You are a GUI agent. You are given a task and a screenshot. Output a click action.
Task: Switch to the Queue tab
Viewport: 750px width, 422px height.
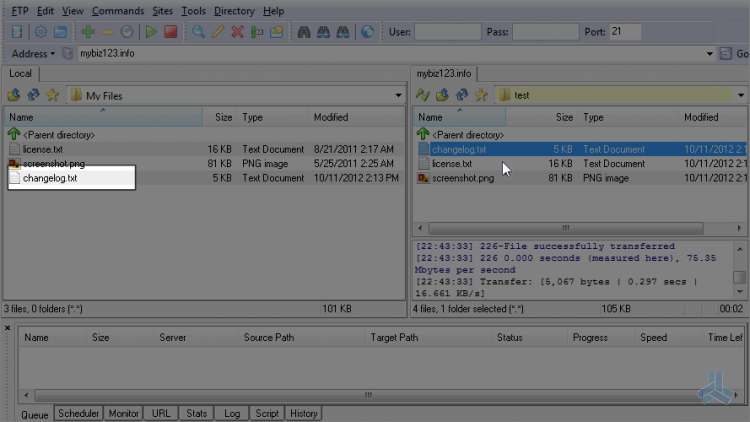click(x=34, y=414)
